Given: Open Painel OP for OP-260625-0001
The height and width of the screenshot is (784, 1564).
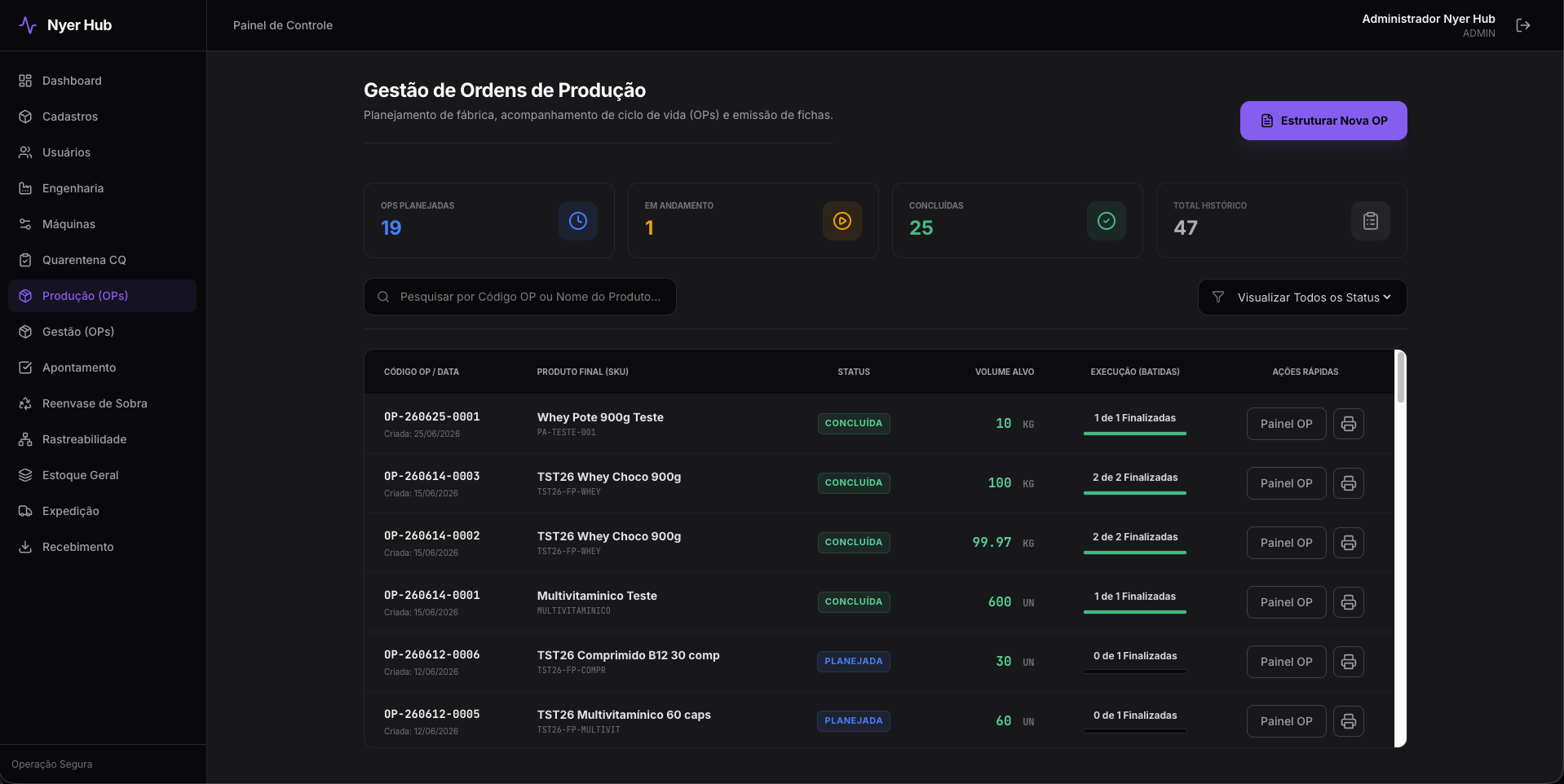Looking at the screenshot, I should click(1286, 424).
